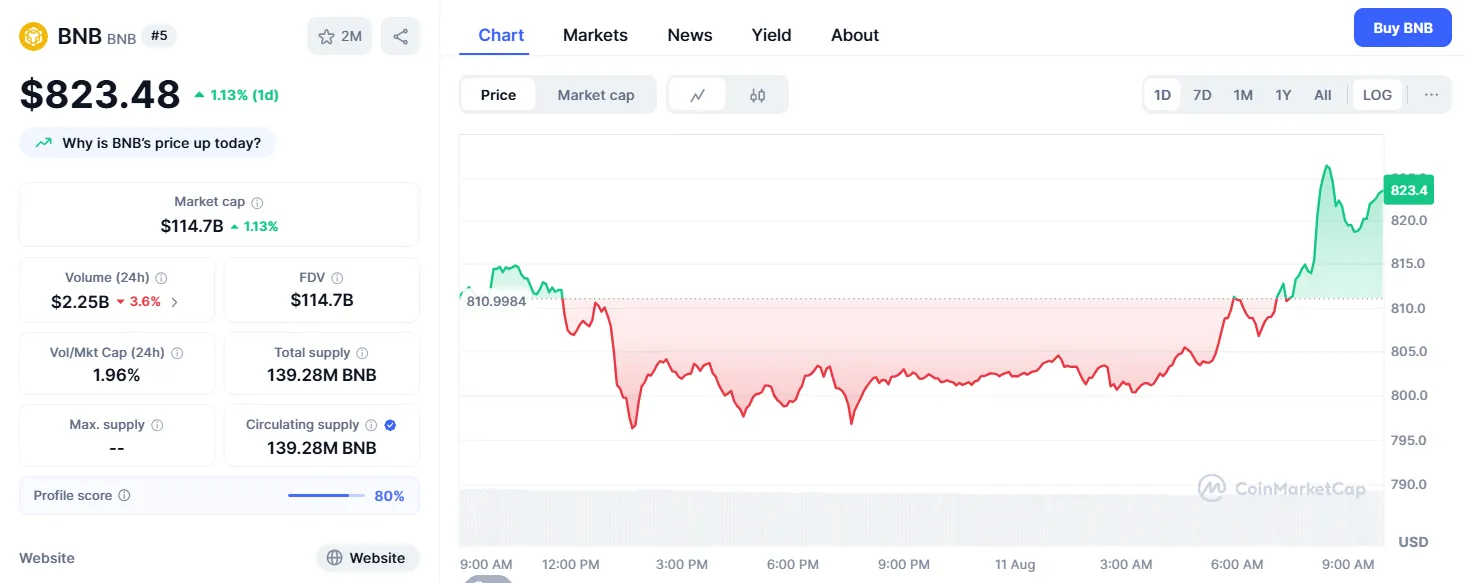The height and width of the screenshot is (583, 1465).
Task: Switch to line chart view icon
Action: pos(697,95)
